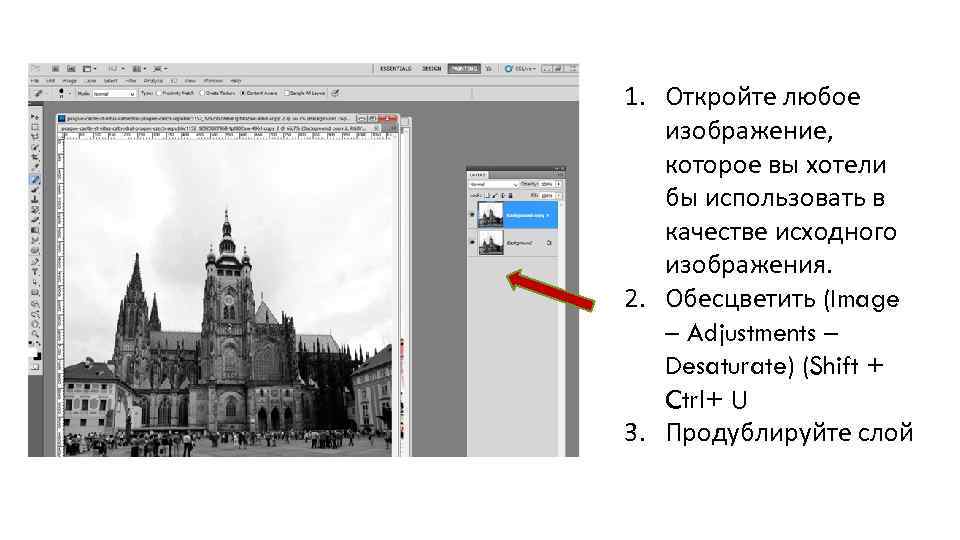Image resolution: width=960 pixels, height=540 pixels.
Task: Open the File menu
Action: coord(35,80)
